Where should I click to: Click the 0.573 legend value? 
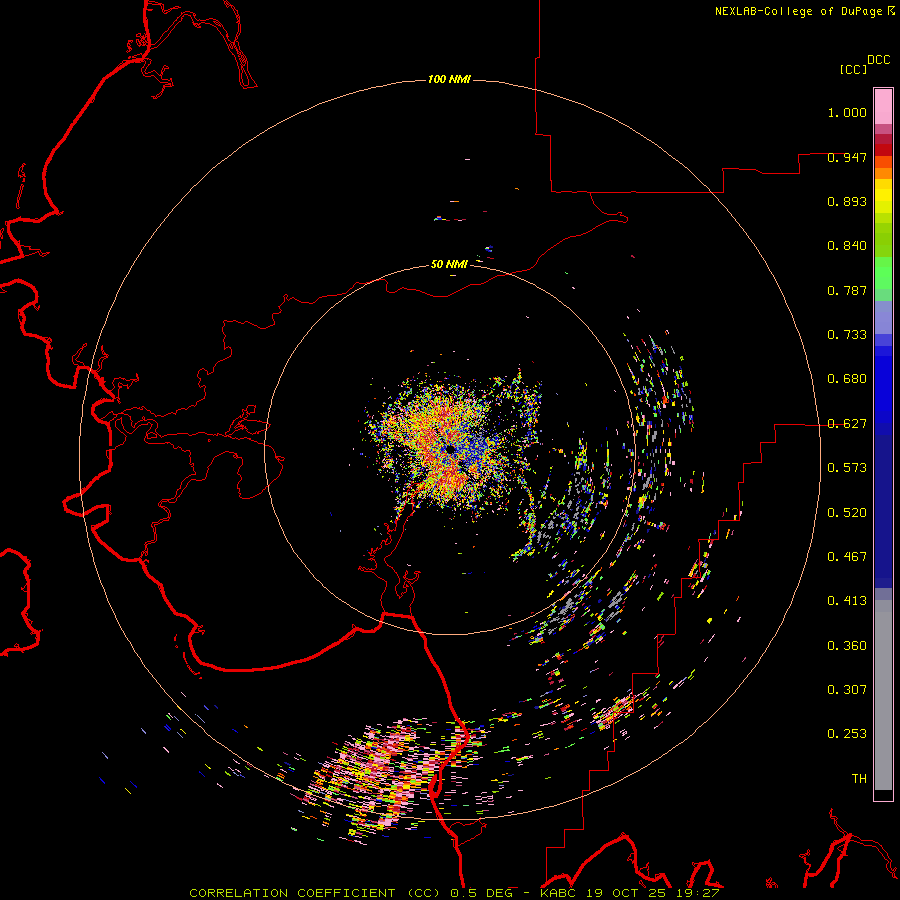click(x=847, y=468)
